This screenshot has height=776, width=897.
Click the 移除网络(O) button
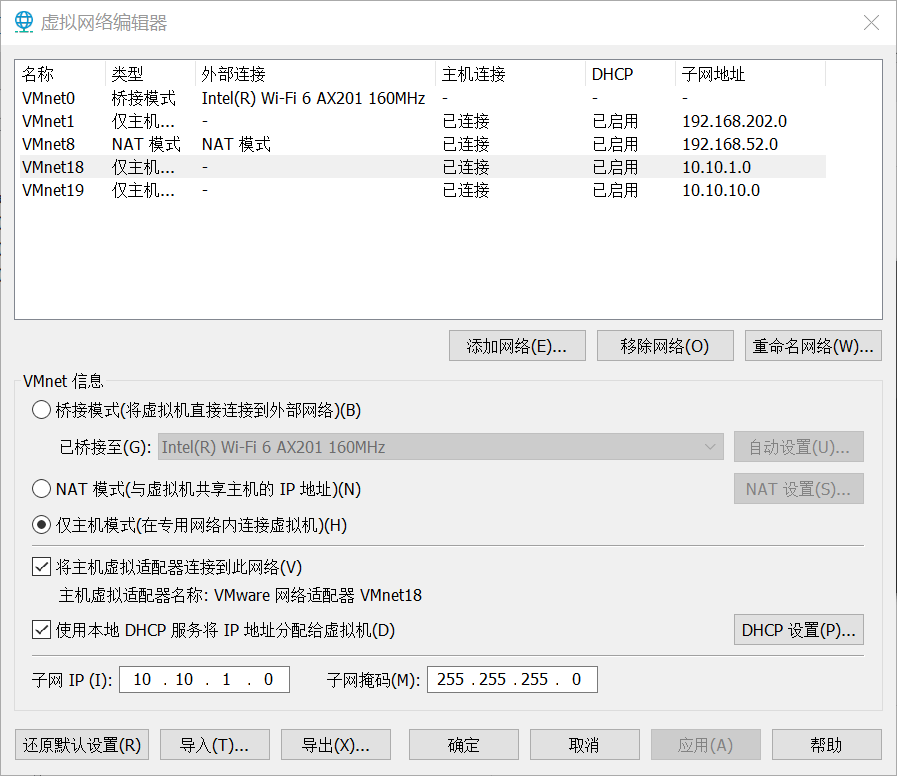(x=665, y=346)
